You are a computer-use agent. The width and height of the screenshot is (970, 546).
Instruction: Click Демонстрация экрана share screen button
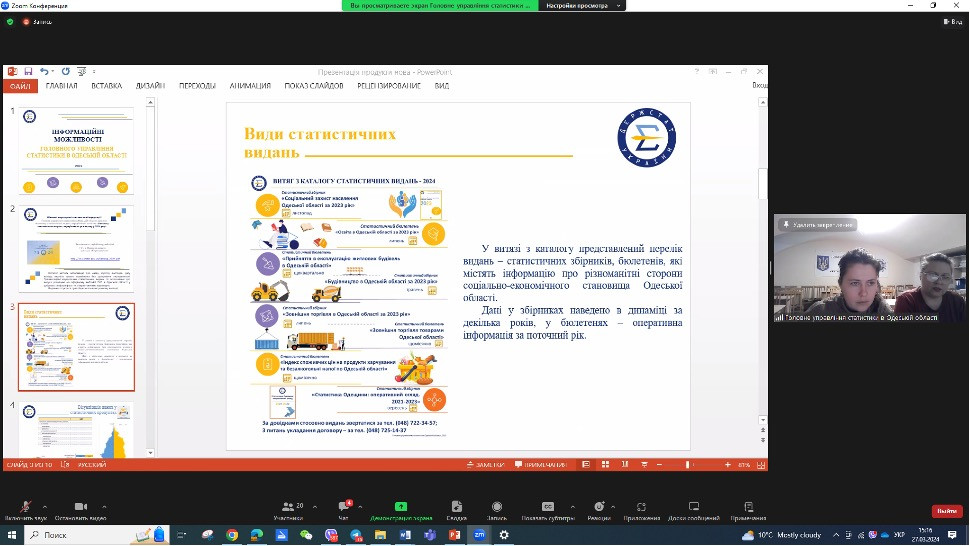pos(401,510)
